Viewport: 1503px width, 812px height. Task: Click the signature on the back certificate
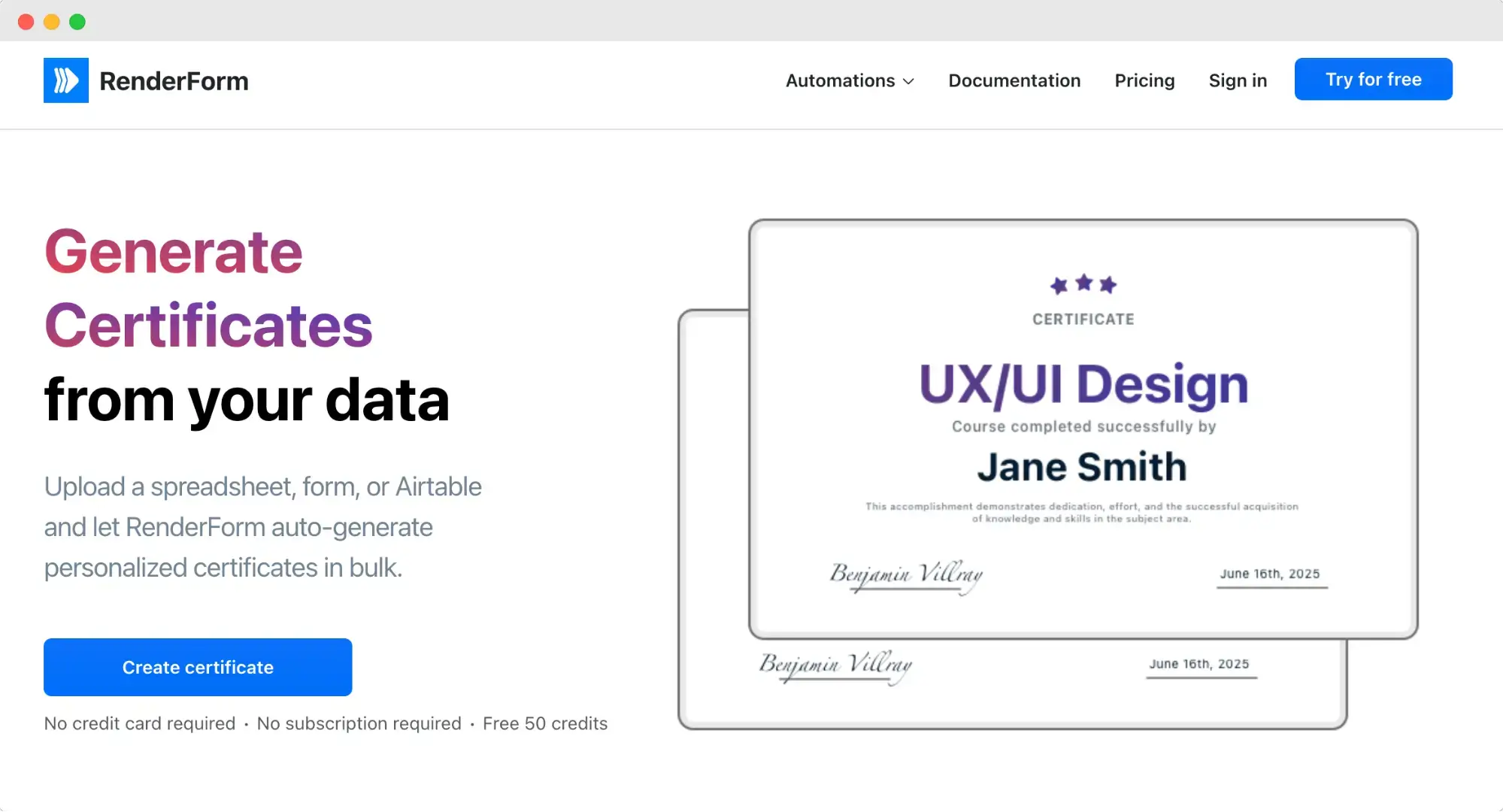click(835, 665)
